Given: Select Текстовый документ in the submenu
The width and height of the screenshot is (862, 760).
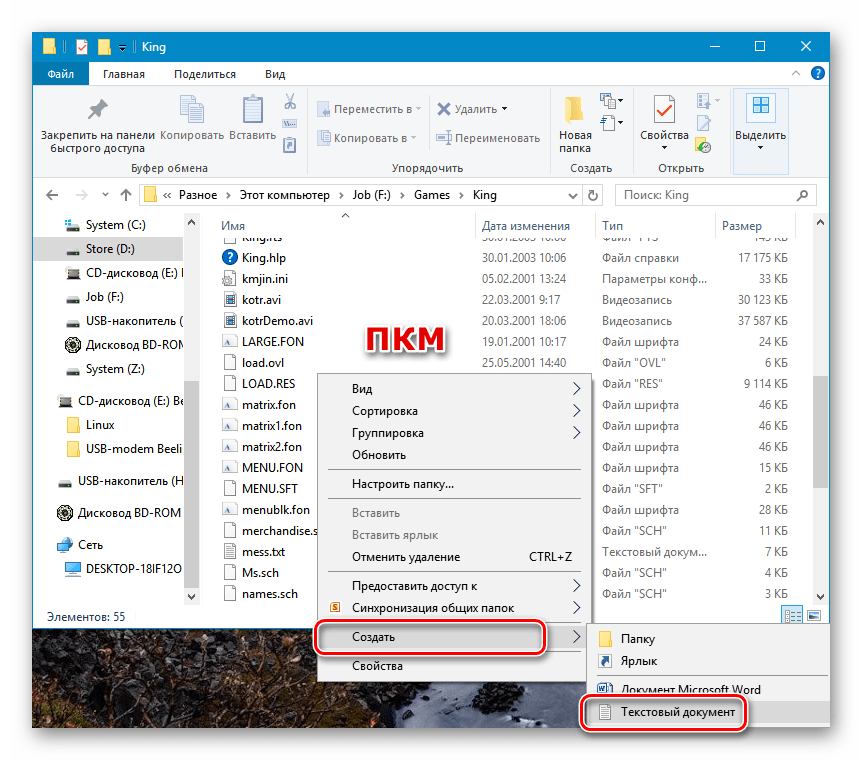Looking at the screenshot, I should pos(678,713).
